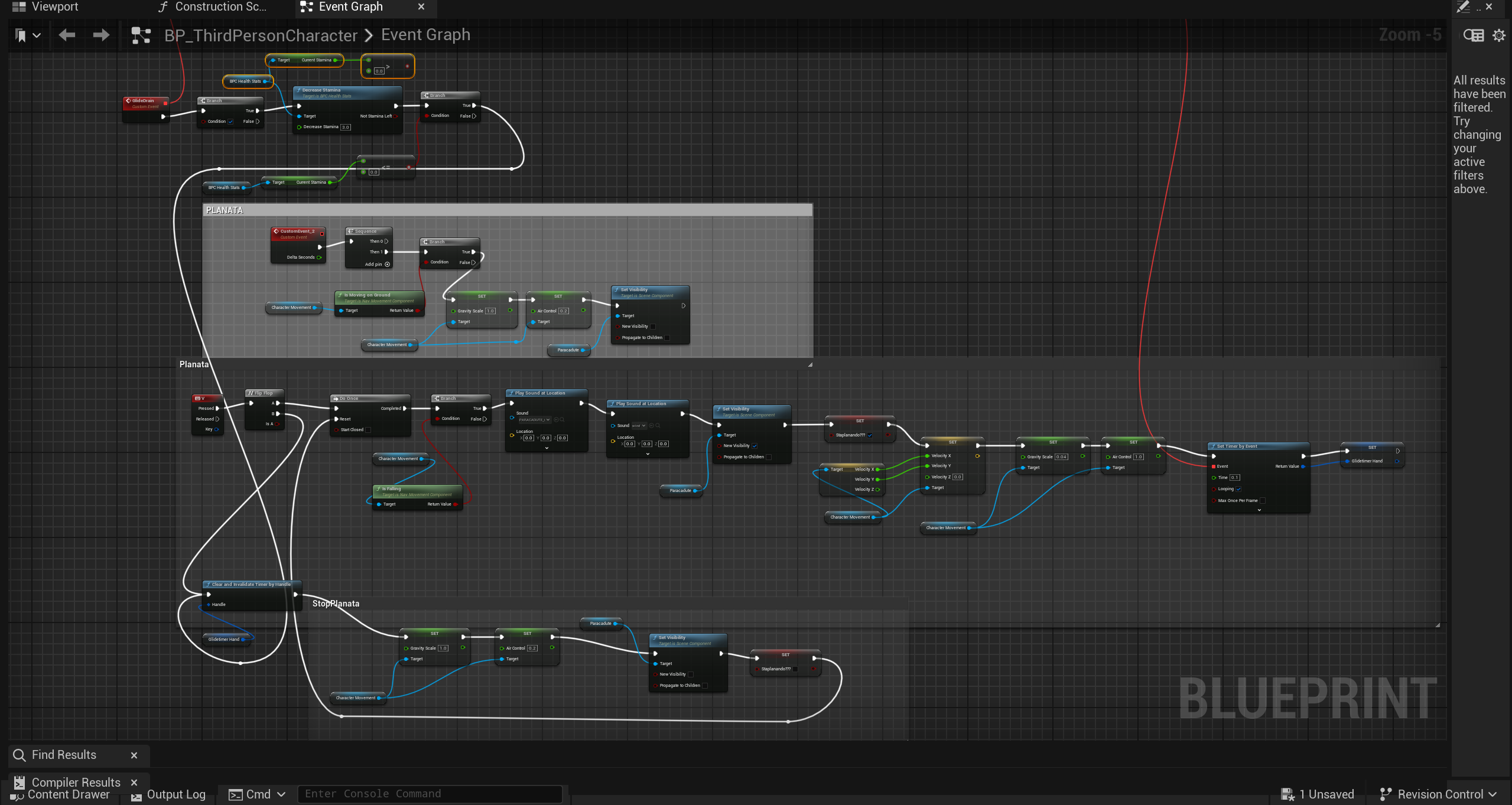Click the save icon next to 1 Unsaved
This screenshot has width=1512, height=805.
(x=1287, y=794)
